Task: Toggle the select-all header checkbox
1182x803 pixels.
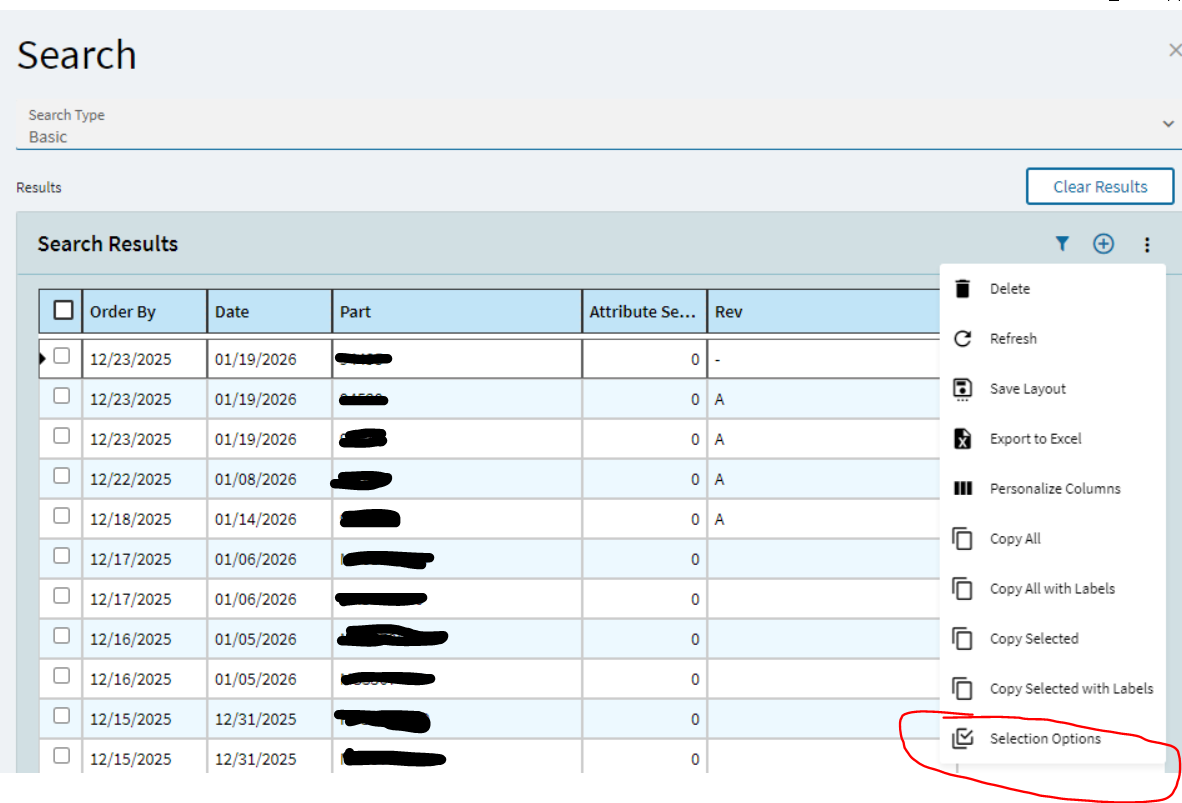Action: (63, 311)
